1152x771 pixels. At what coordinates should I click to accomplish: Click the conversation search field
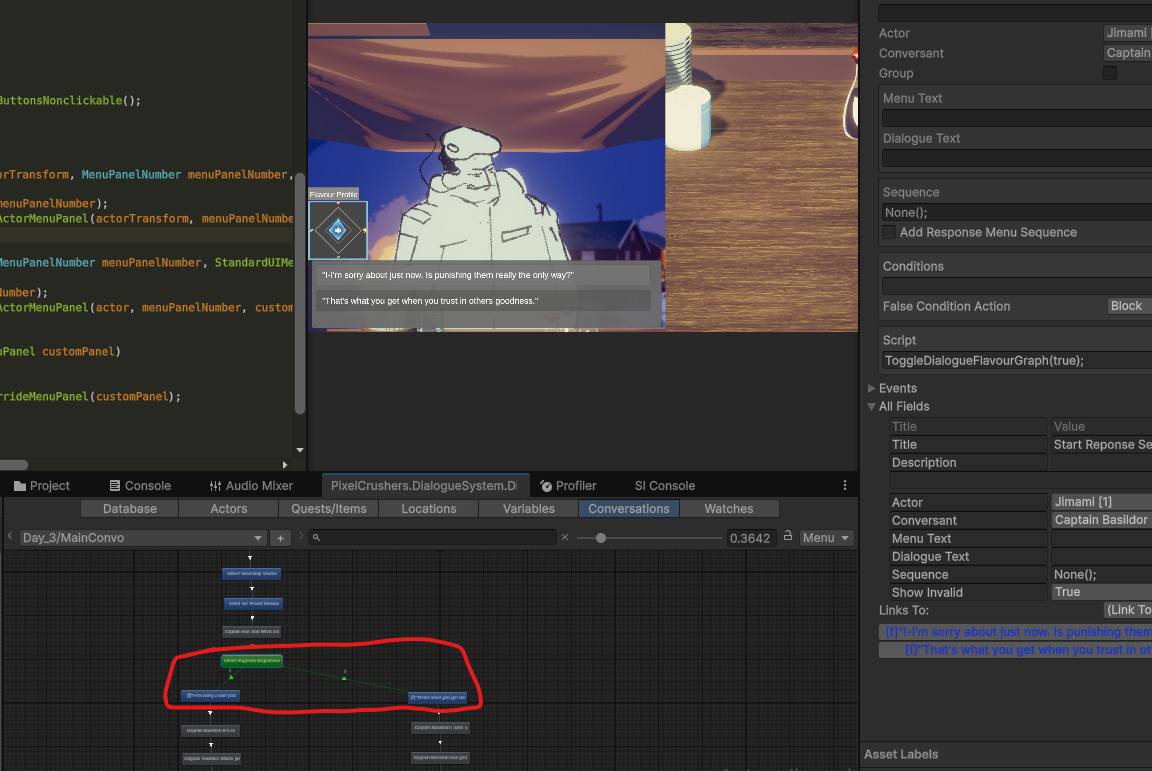click(432, 537)
